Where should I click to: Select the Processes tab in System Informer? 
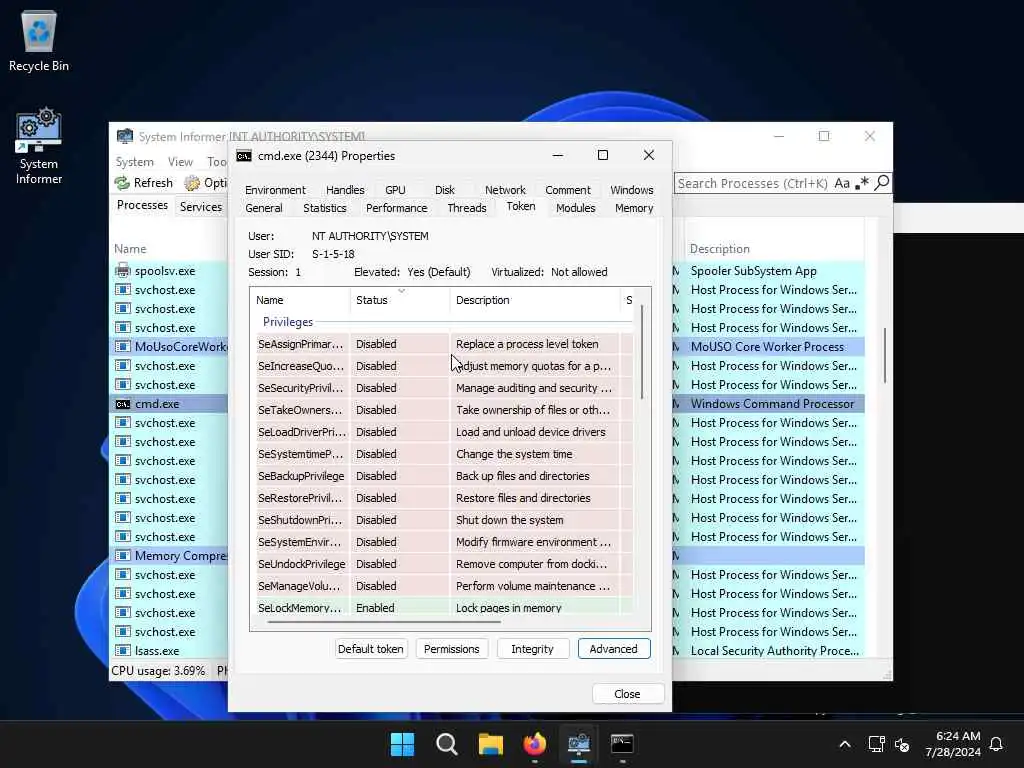(x=142, y=205)
